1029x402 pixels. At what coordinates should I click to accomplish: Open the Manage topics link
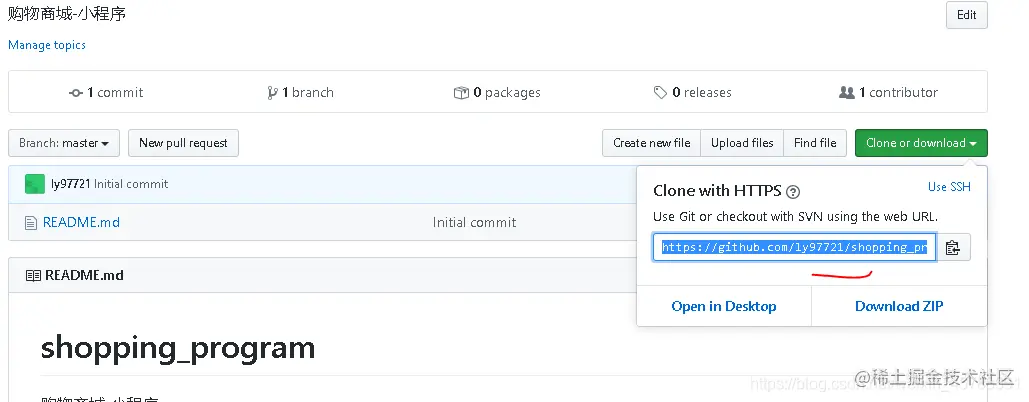pyautogui.click(x=47, y=45)
